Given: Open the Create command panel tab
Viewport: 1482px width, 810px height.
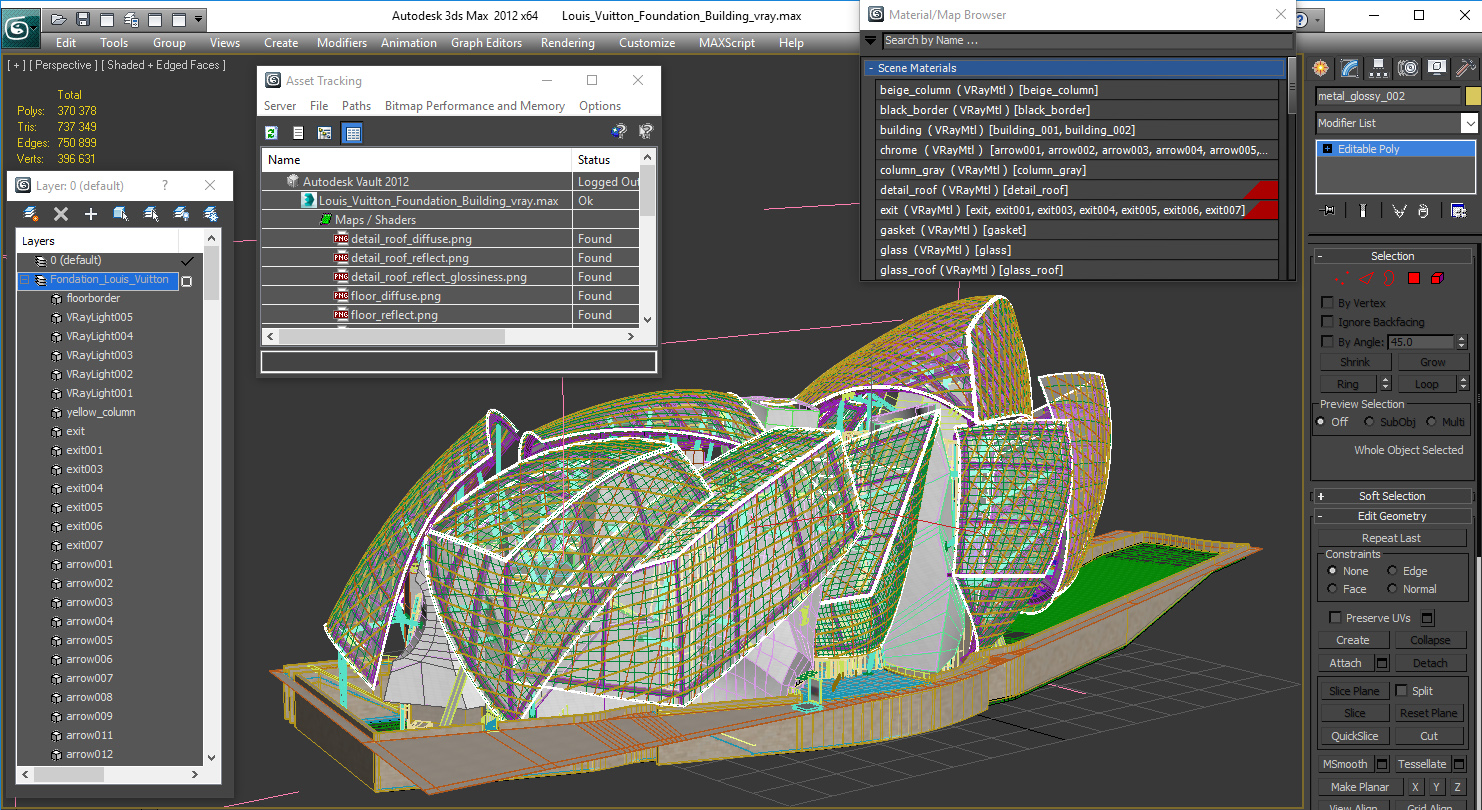Looking at the screenshot, I should pos(1322,68).
